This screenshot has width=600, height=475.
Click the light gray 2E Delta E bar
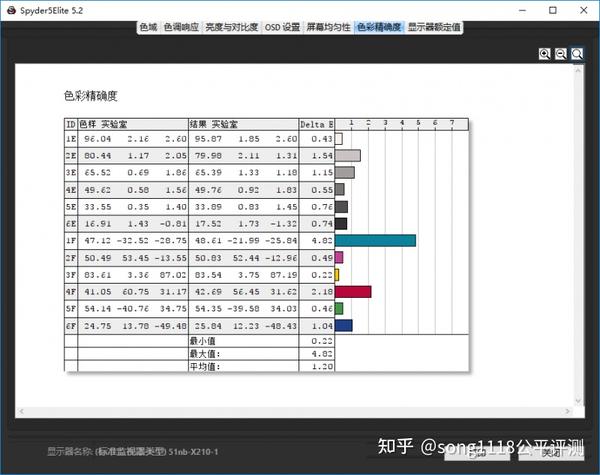[x=348, y=155]
